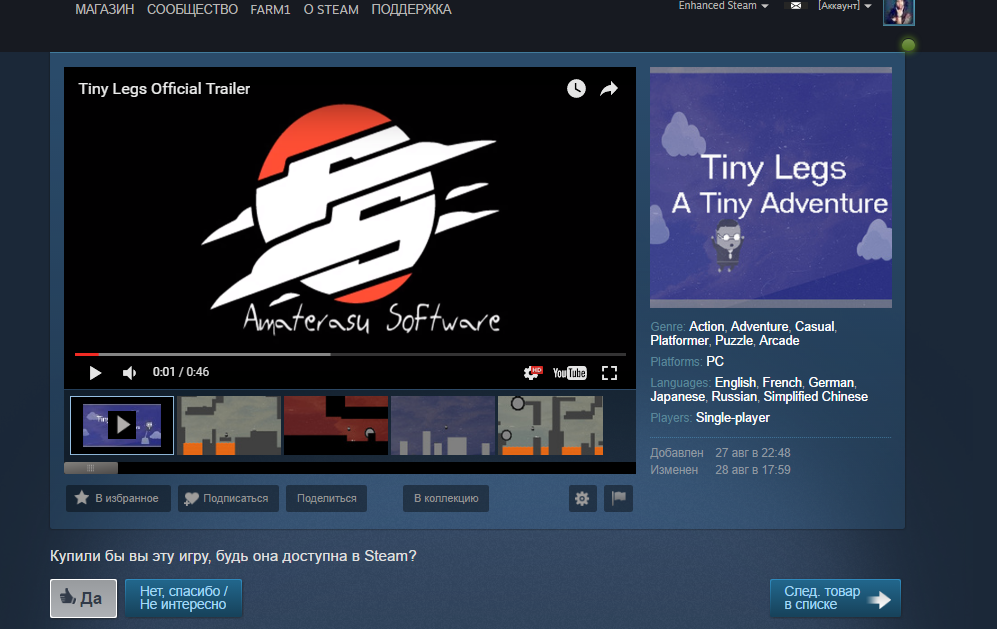Click the 'Puzzle' genre text
The image size is (997, 629).
(x=734, y=341)
